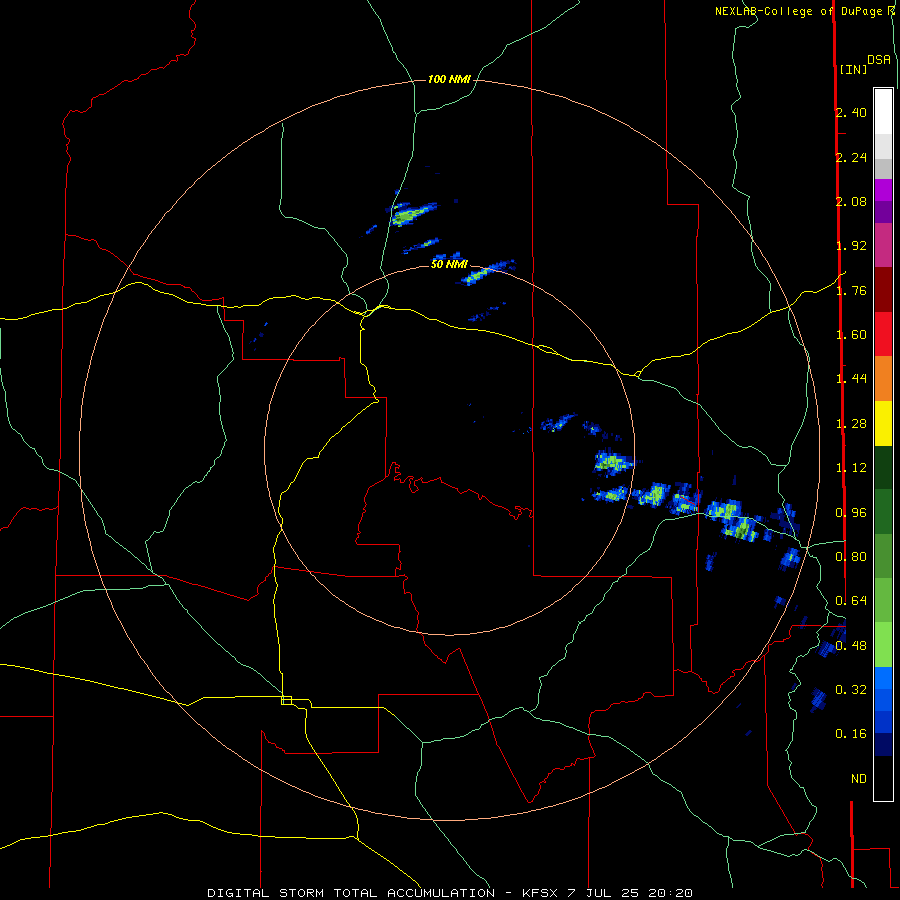
Task: Click the 0.32 legend value
Action: coord(851,690)
